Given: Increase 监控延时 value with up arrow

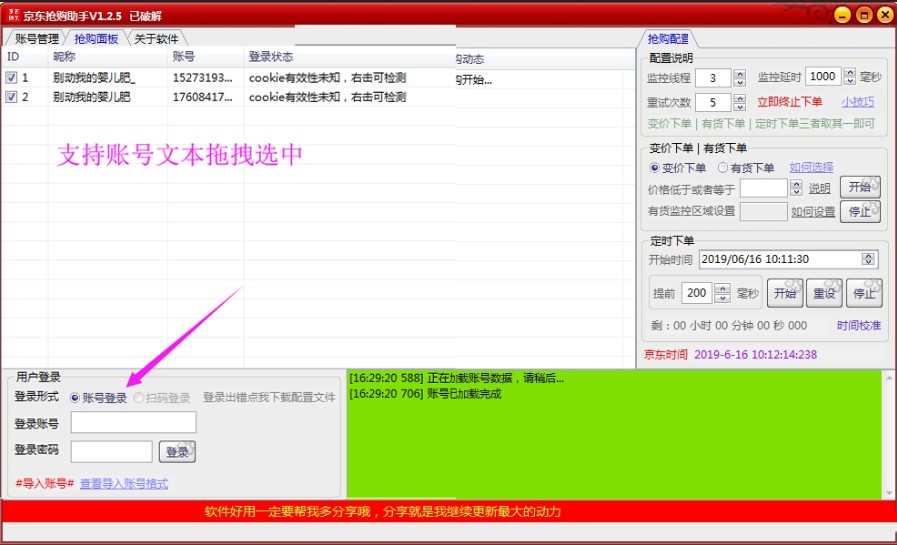Looking at the screenshot, I should (850, 72).
